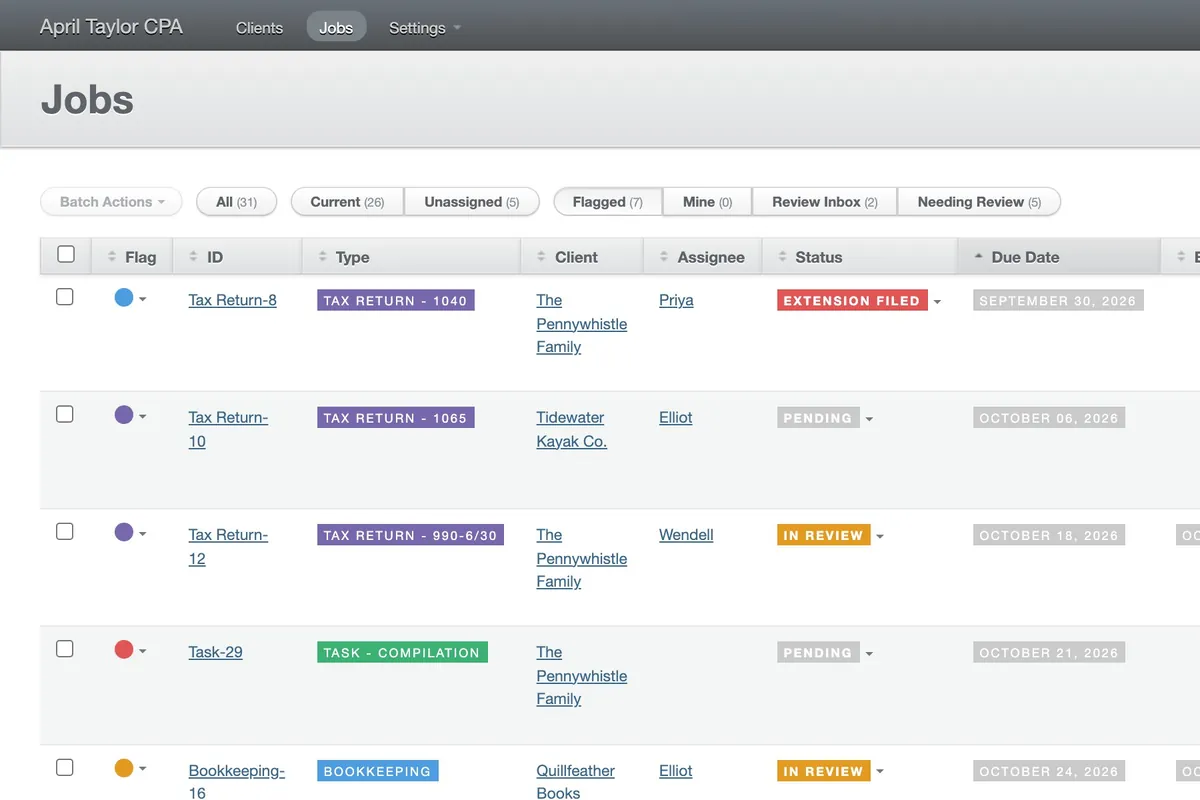Switch to the Current (26) filter
Viewport: 1200px width, 800px height.
click(x=347, y=202)
